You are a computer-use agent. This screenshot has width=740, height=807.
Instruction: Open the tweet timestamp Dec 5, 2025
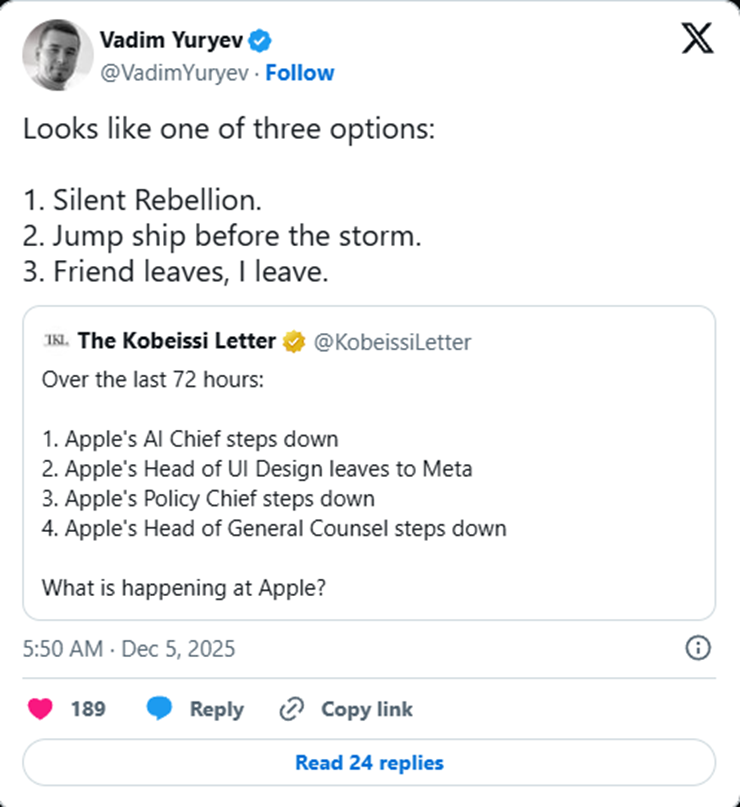130,649
